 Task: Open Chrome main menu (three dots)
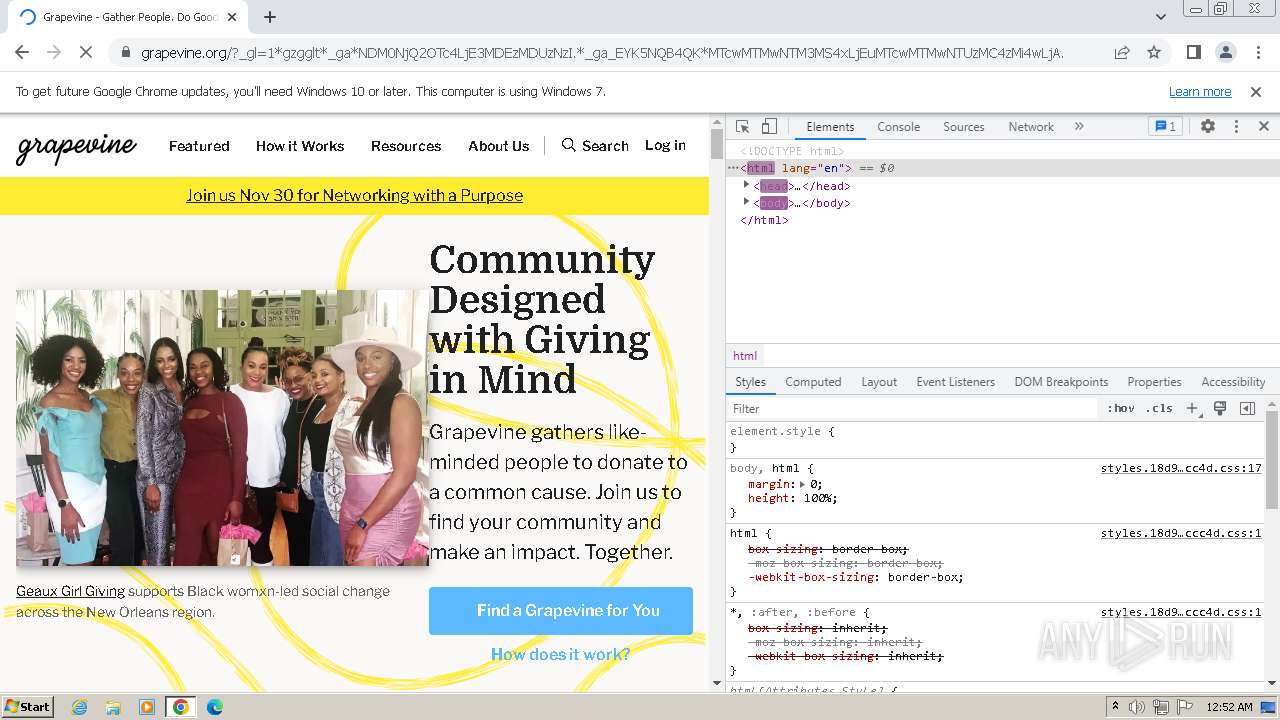(x=1258, y=52)
